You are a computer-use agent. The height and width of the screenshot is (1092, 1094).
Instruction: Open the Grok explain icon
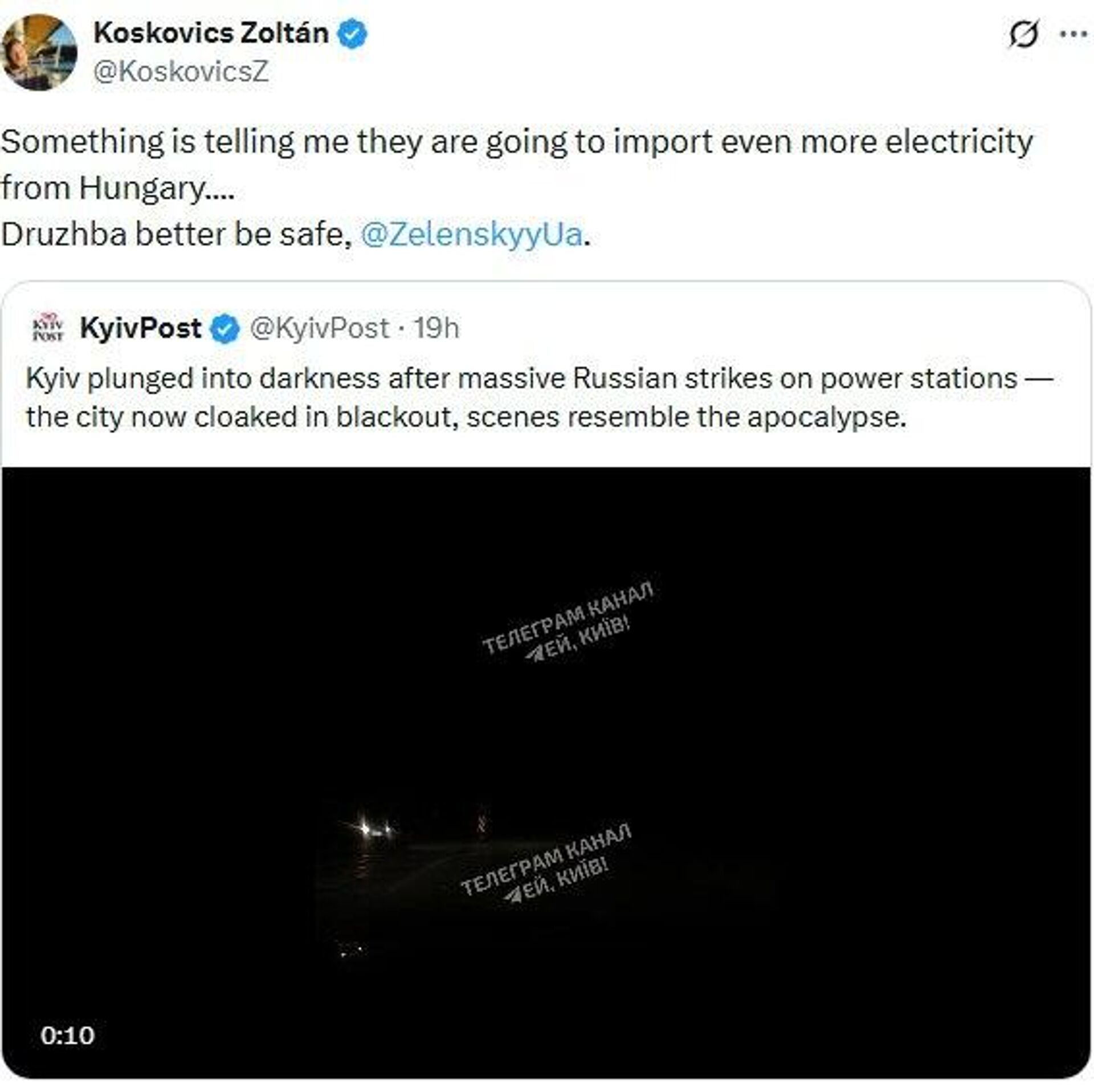(x=1023, y=34)
